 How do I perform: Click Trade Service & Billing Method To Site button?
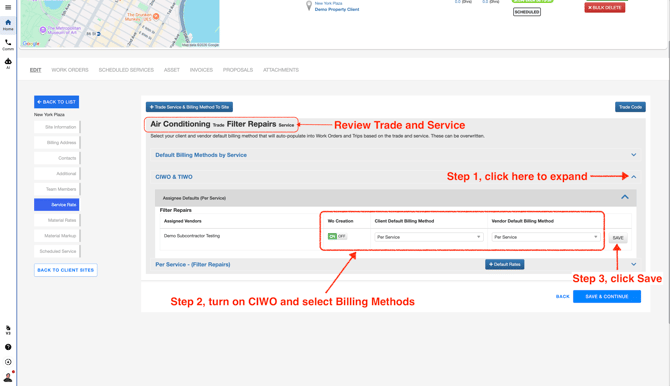[189, 107]
